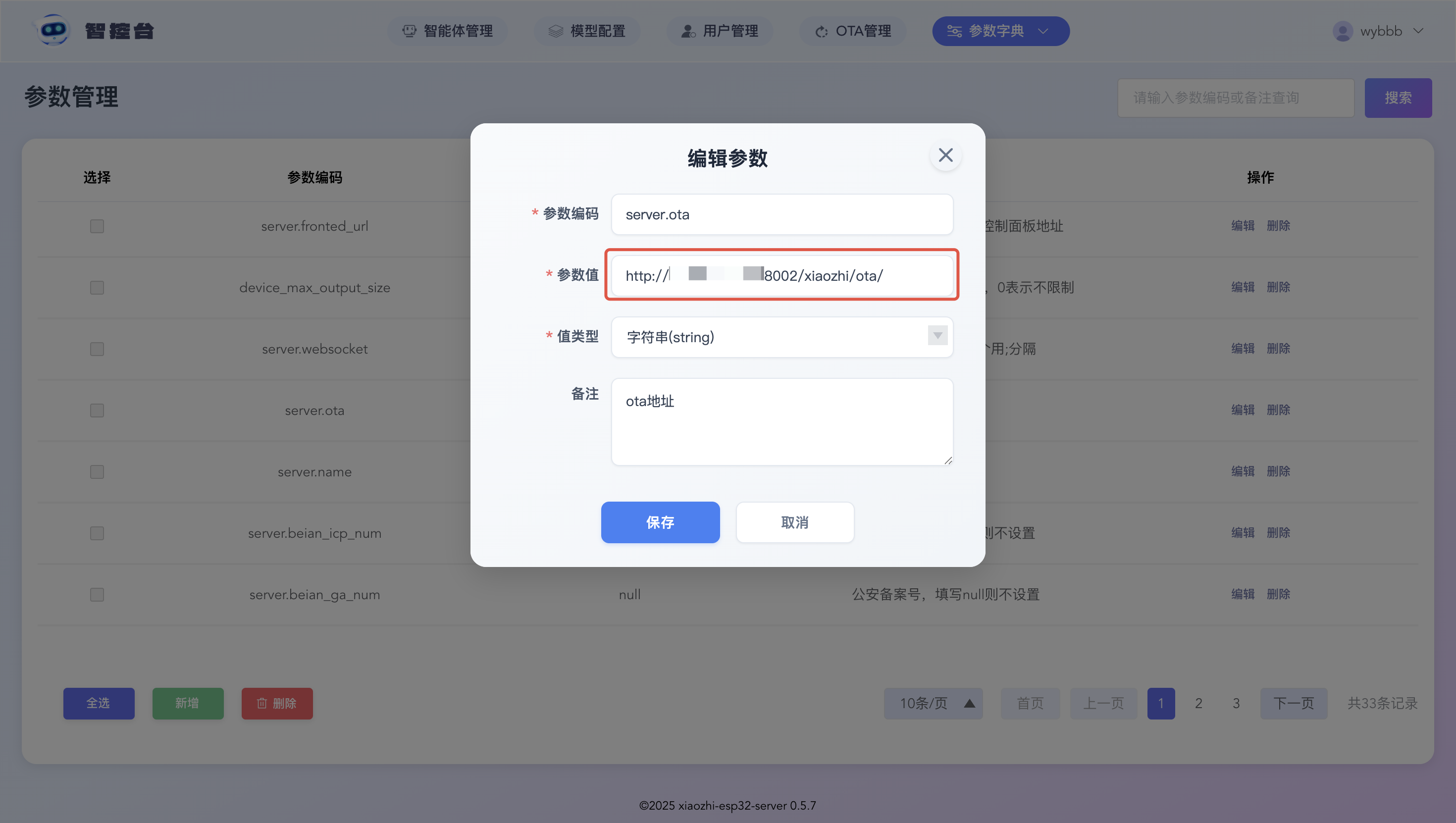Click the 智能体管理 robot icon
Viewport: 1456px width, 823px height.
(x=409, y=31)
